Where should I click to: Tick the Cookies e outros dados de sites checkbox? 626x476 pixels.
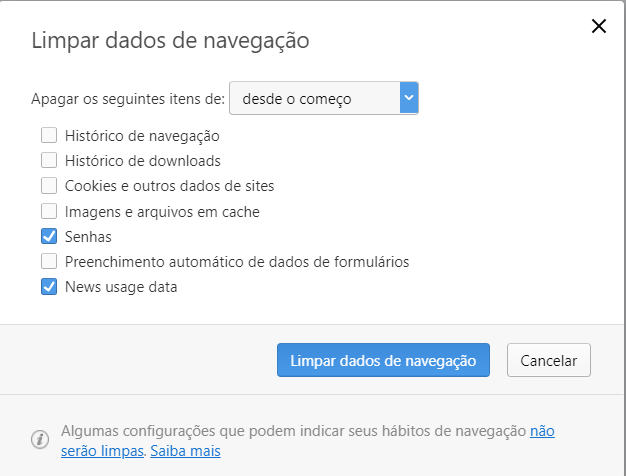coord(49,185)
